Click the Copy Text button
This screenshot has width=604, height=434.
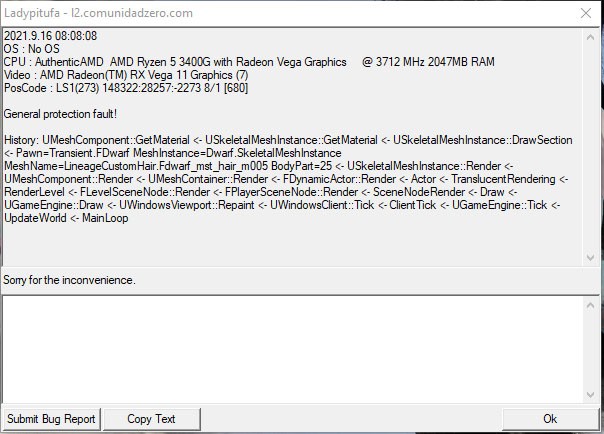pyautogui.click(x=151, y=419)
